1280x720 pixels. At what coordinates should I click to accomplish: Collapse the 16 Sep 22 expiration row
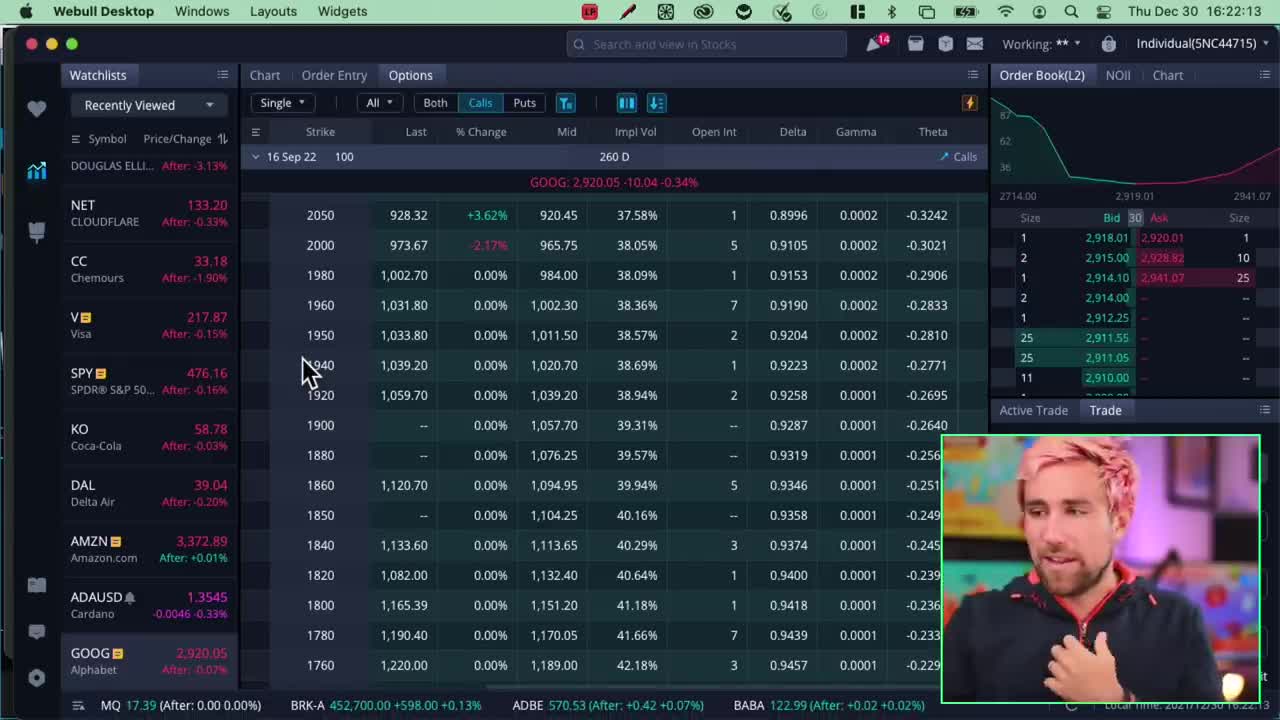[256, 157]
